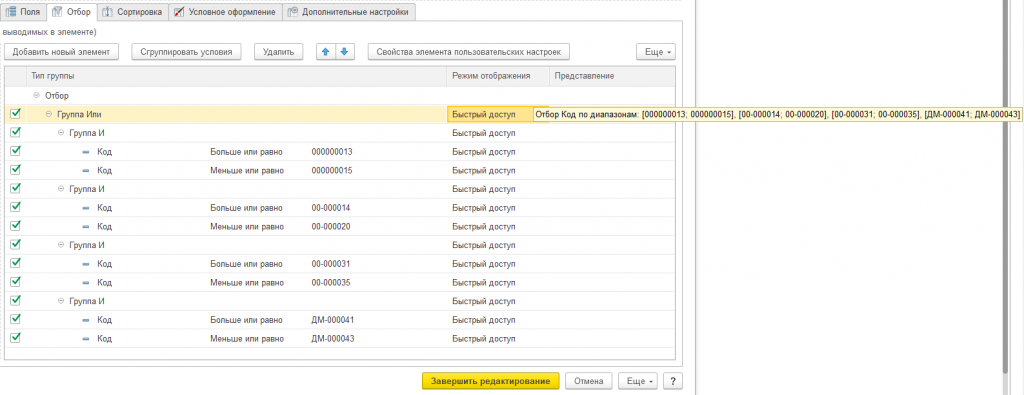Toggle checkbox for Код value ДМ-000041

click(16, 320)
